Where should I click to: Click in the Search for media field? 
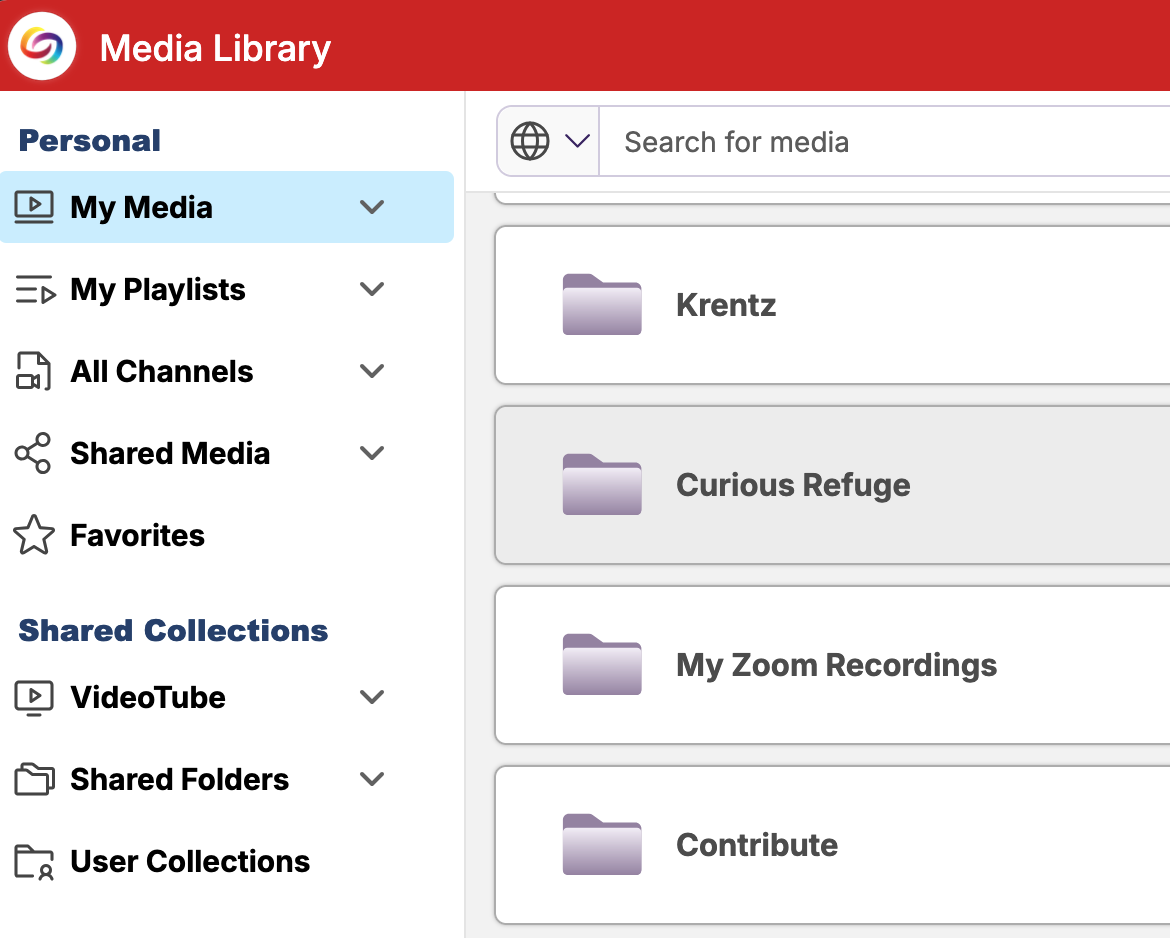point(884,141)
